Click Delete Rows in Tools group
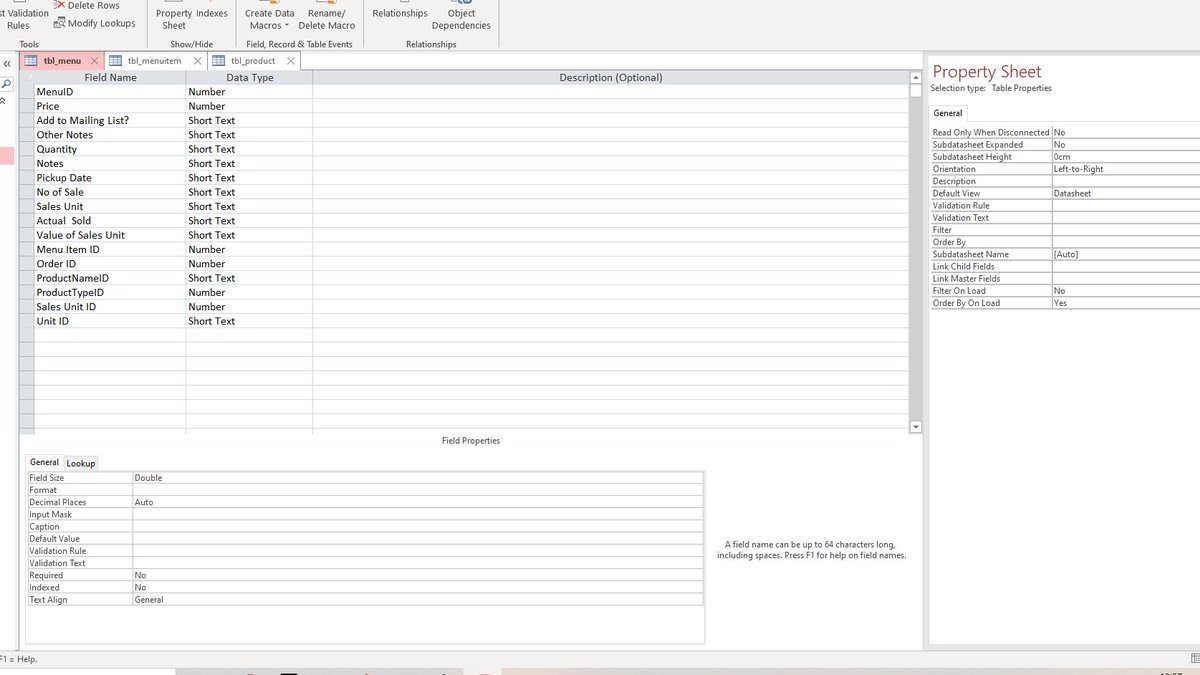The image size is (1200, 675). pyautogui.click(x=86, y=6)
